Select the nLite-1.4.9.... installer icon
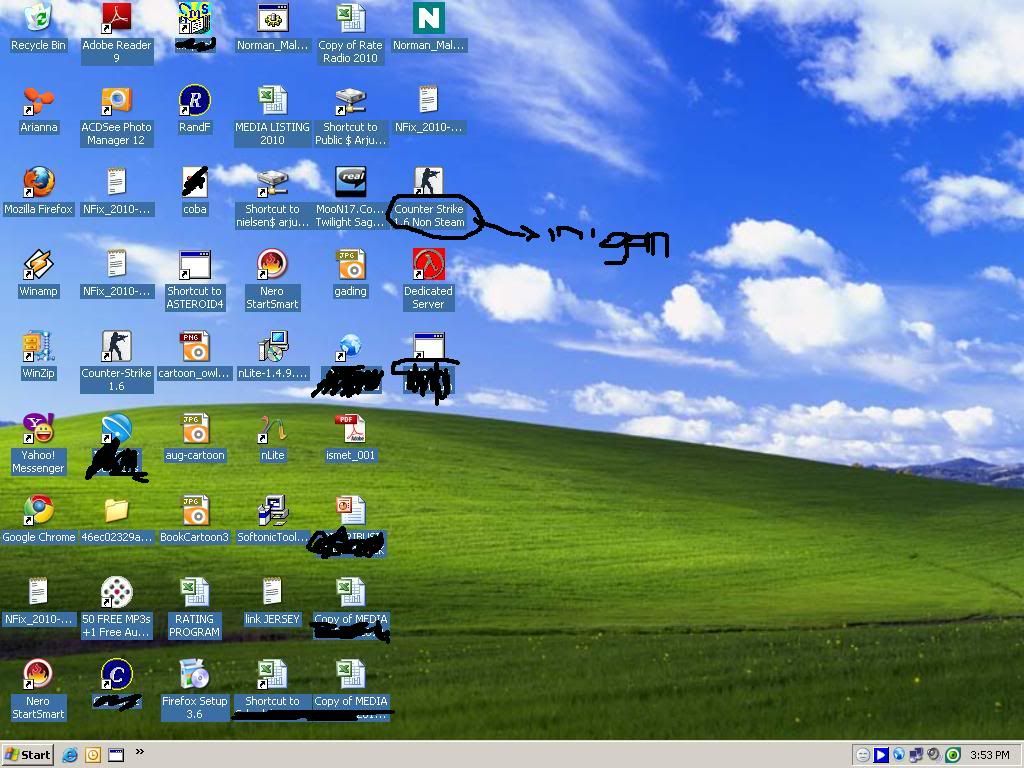1024x768 pixels. pos(272,355)
